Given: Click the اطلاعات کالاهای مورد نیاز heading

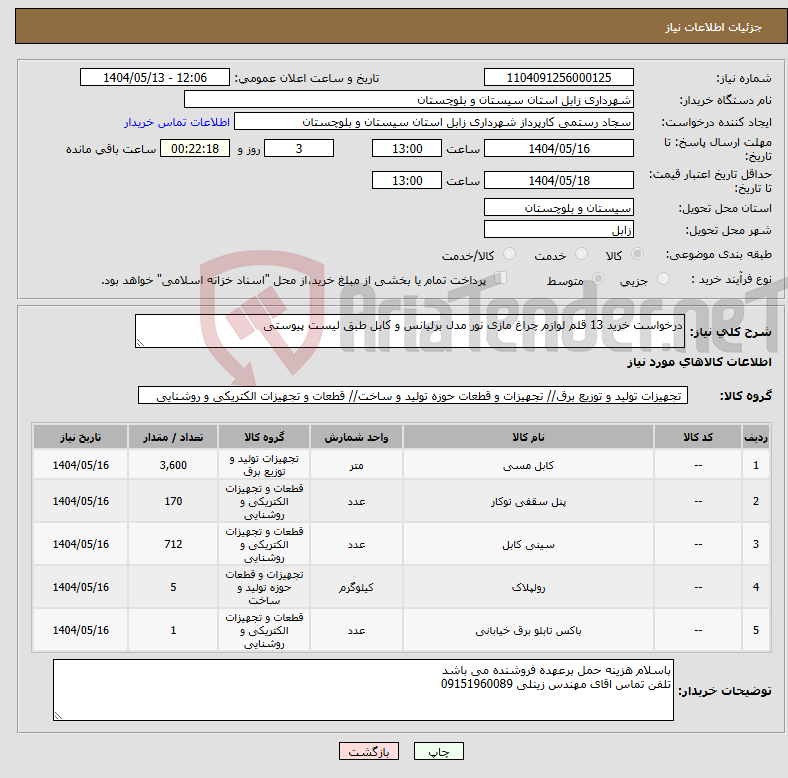Looking at the screenshot, I should click(x=699, y=362).
